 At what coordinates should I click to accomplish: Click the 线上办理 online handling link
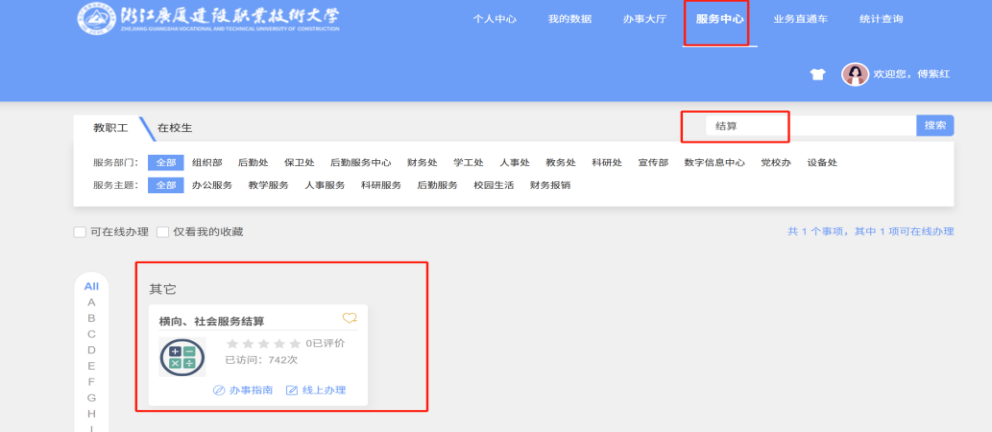coord(316,390)
